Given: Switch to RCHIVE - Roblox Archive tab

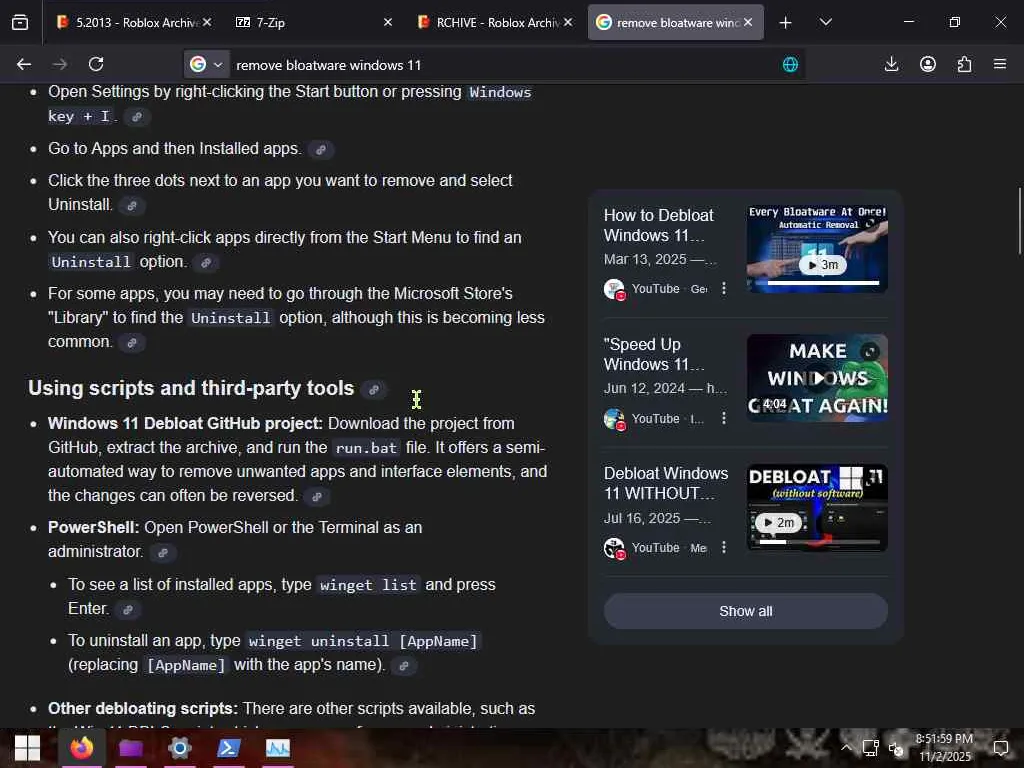Looking at the screenshot, I should coord(490,22).
